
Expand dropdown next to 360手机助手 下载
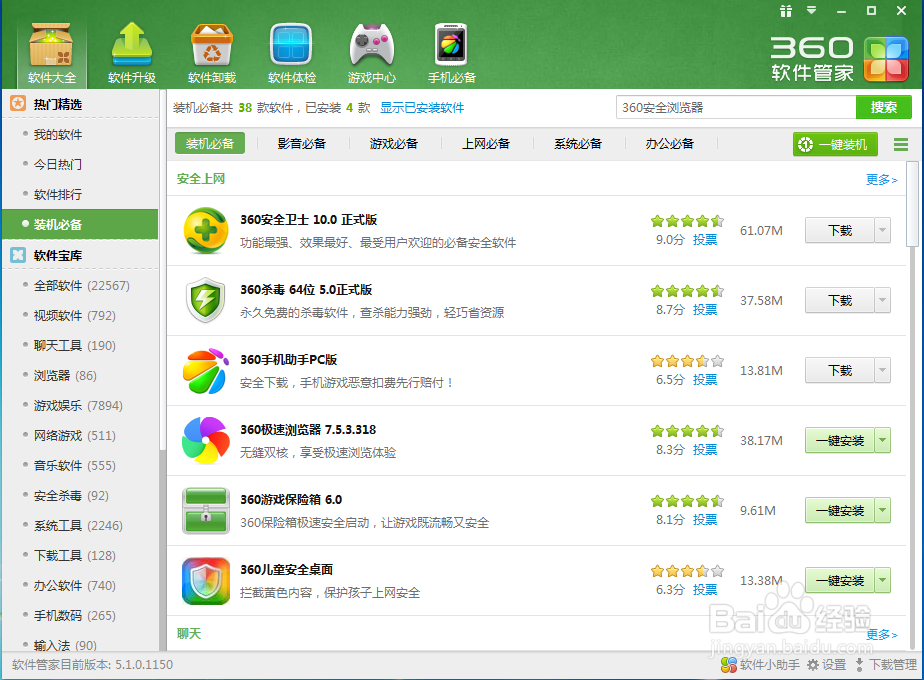pos(882,371)
